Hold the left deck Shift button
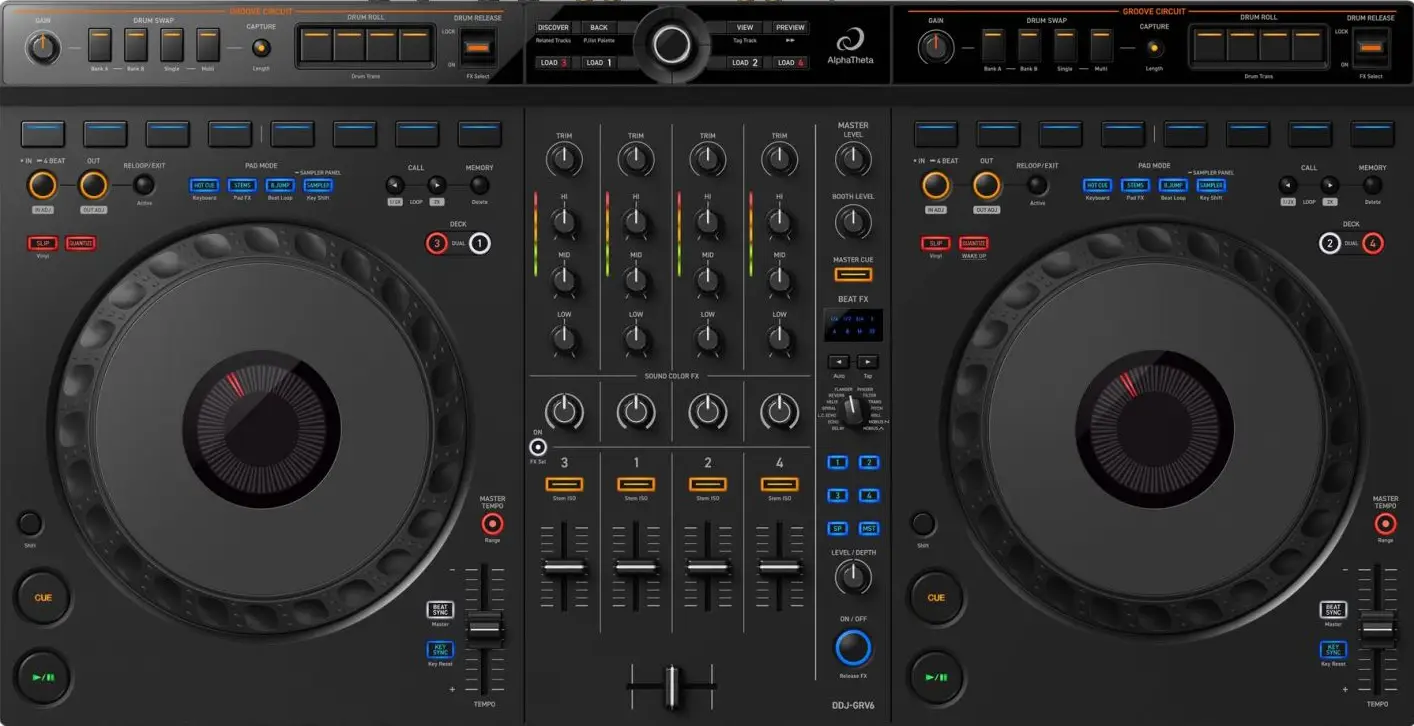 coord(30,523)
